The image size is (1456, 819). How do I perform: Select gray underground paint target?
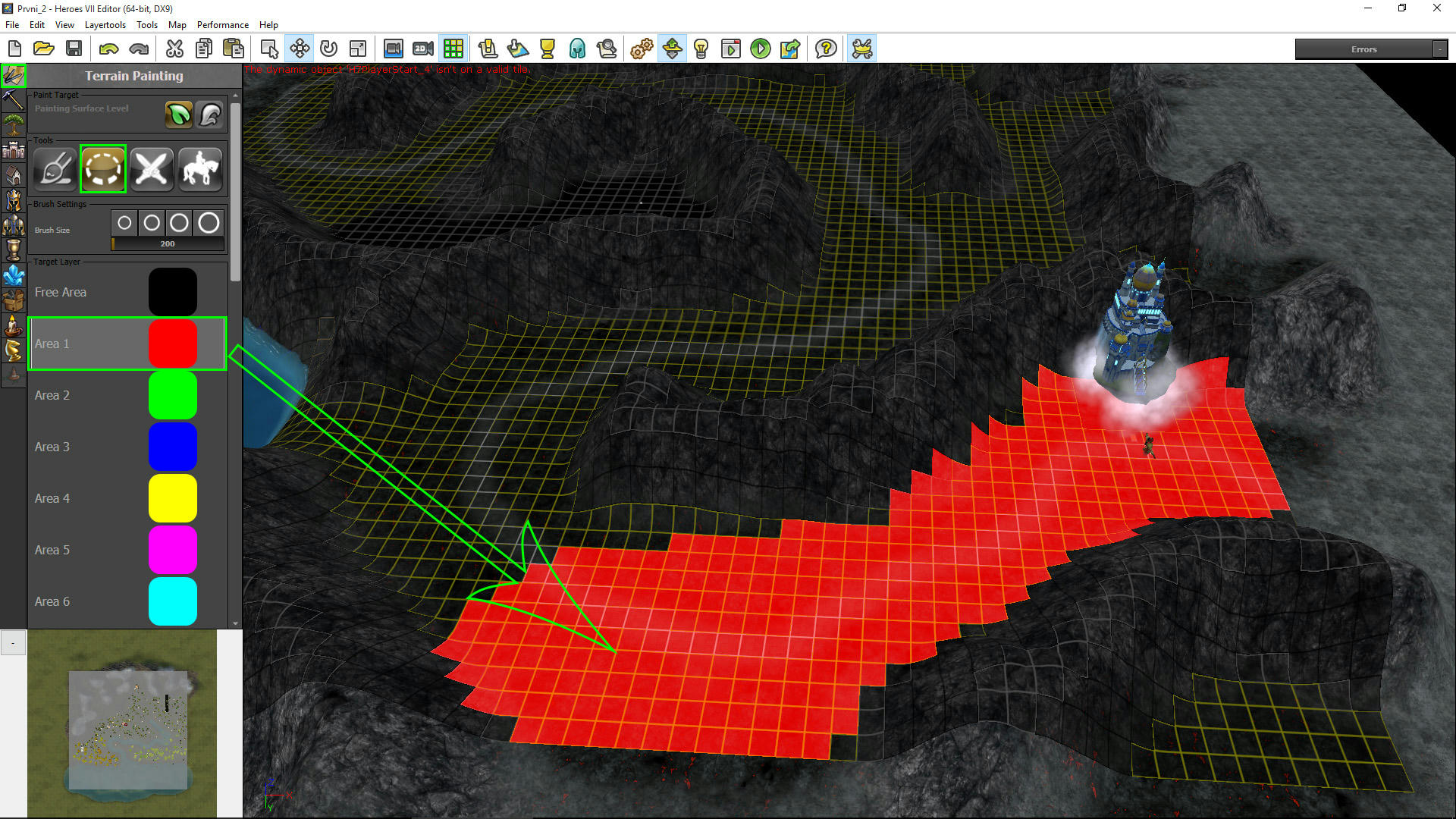tap(209, 115)
